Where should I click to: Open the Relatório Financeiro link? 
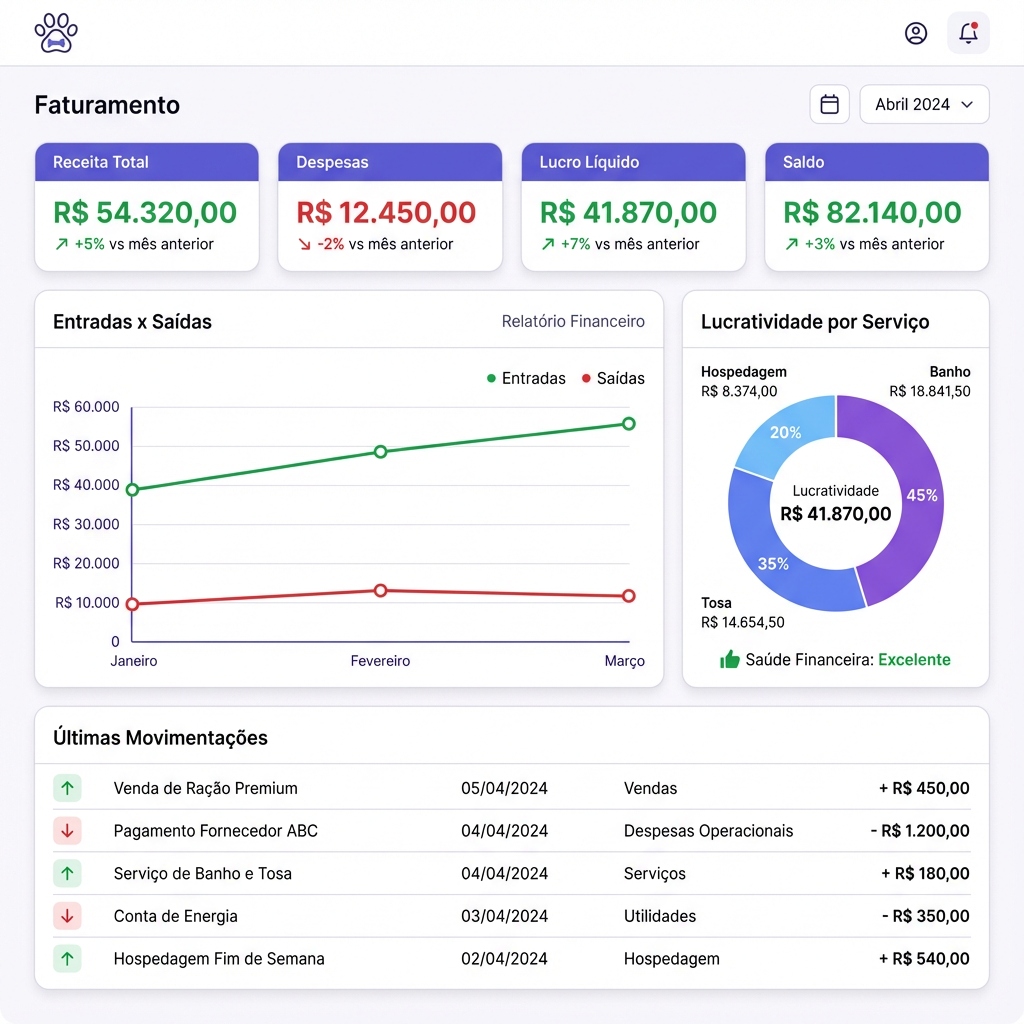point(573,321)
